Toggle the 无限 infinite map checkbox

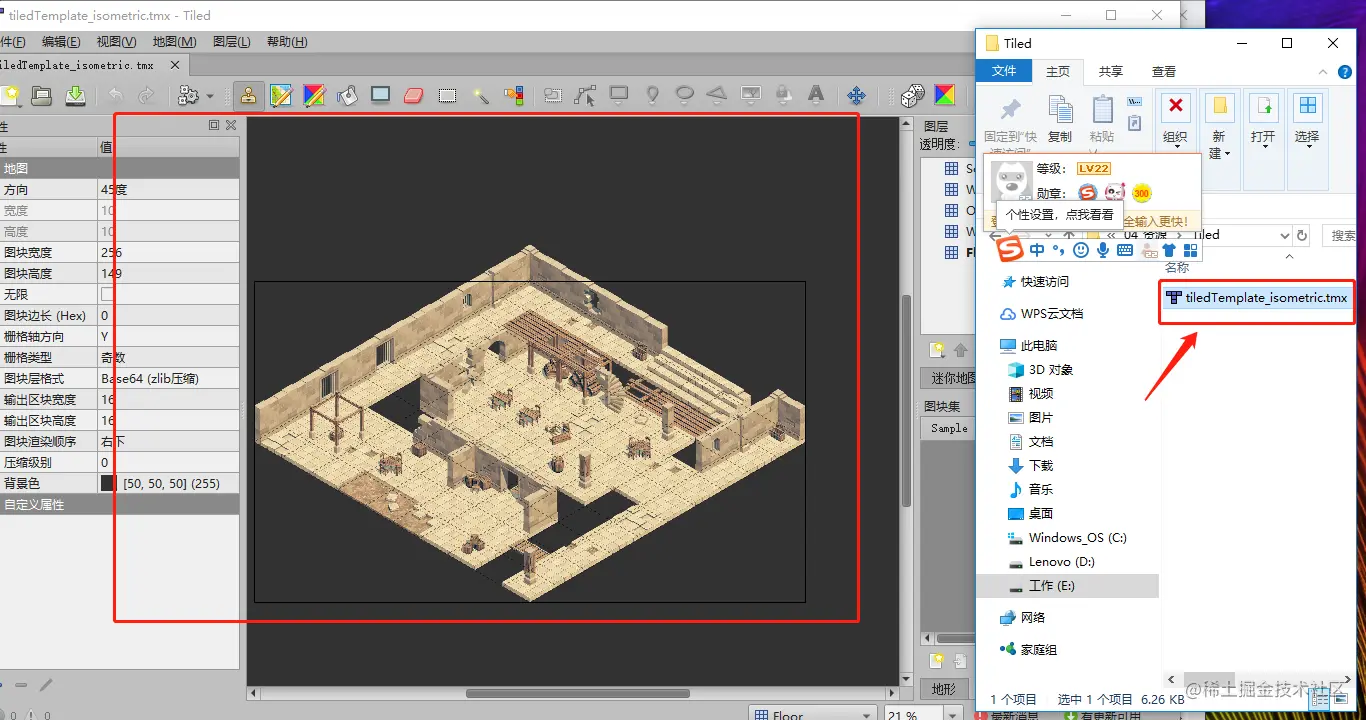(107, 294)
